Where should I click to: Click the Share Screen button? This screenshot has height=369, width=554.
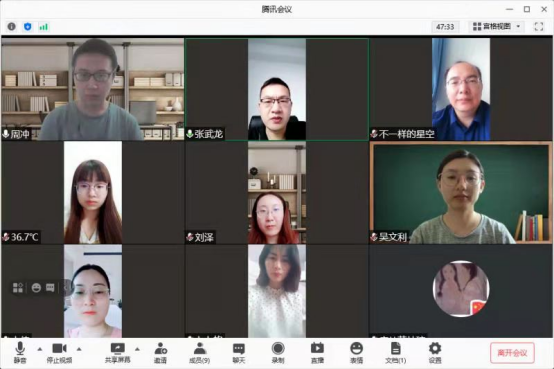coord(118,353)
